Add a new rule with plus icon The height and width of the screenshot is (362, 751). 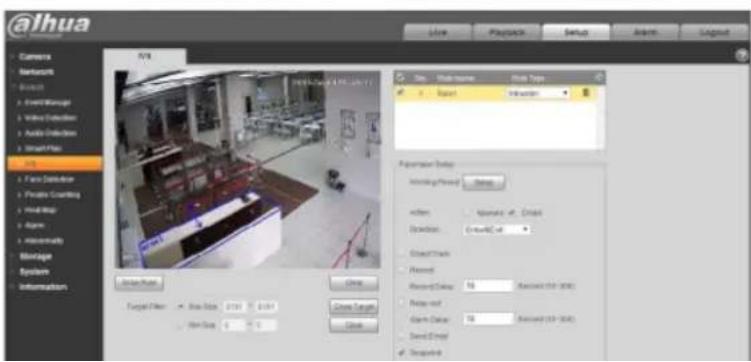(x=599, y=78)
